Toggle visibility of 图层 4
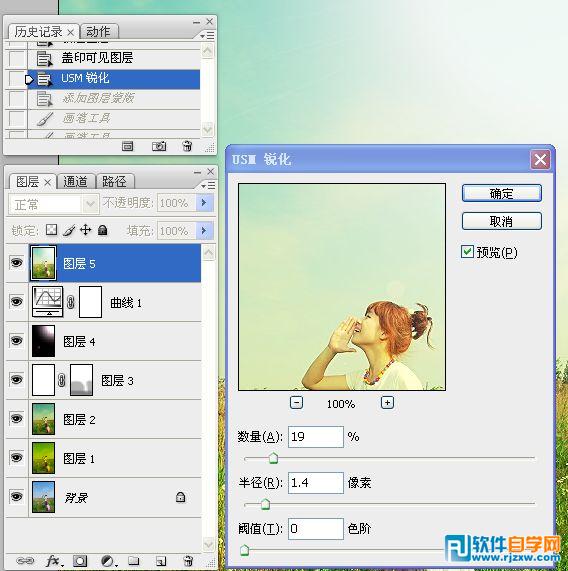The height and width of the screenshot is (571, 568). click(x=16, y=340)
